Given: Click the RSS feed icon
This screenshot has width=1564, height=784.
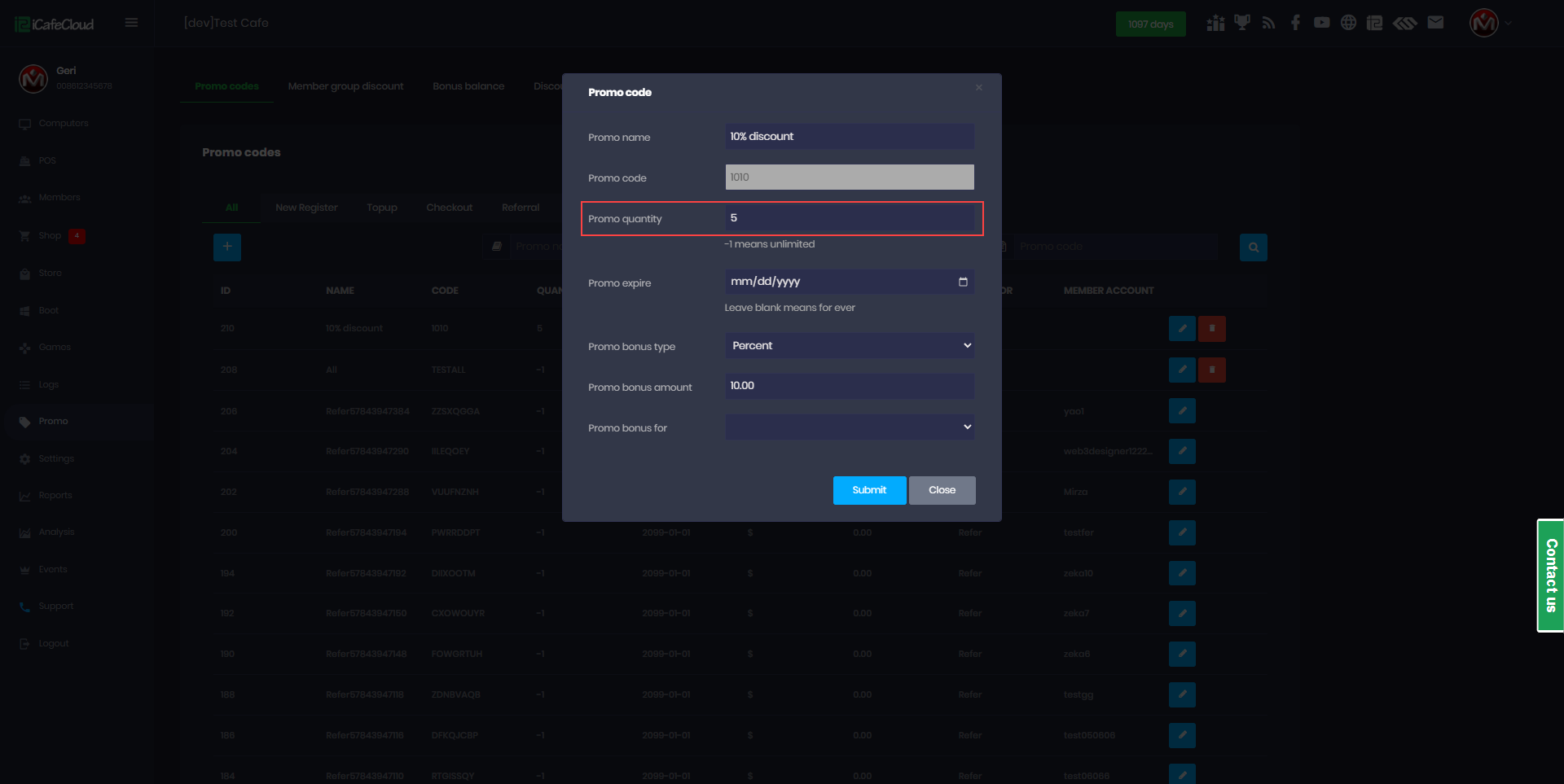Looking at the screenshot, I should tap(1268, 23).
